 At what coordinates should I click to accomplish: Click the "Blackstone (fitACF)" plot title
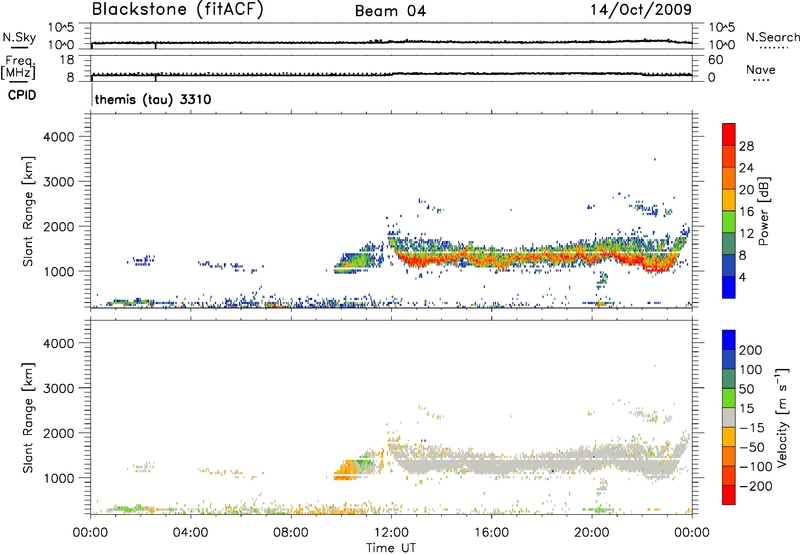coord(178,9)
